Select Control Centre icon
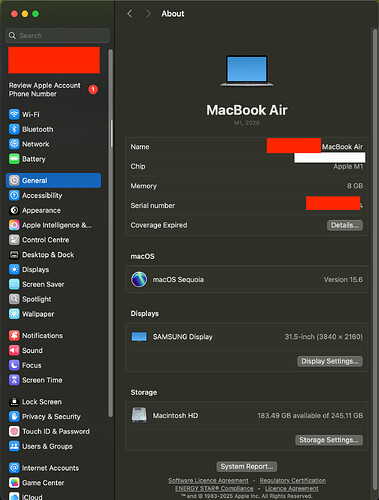The image size is (379, 500). tap(14, 240)
